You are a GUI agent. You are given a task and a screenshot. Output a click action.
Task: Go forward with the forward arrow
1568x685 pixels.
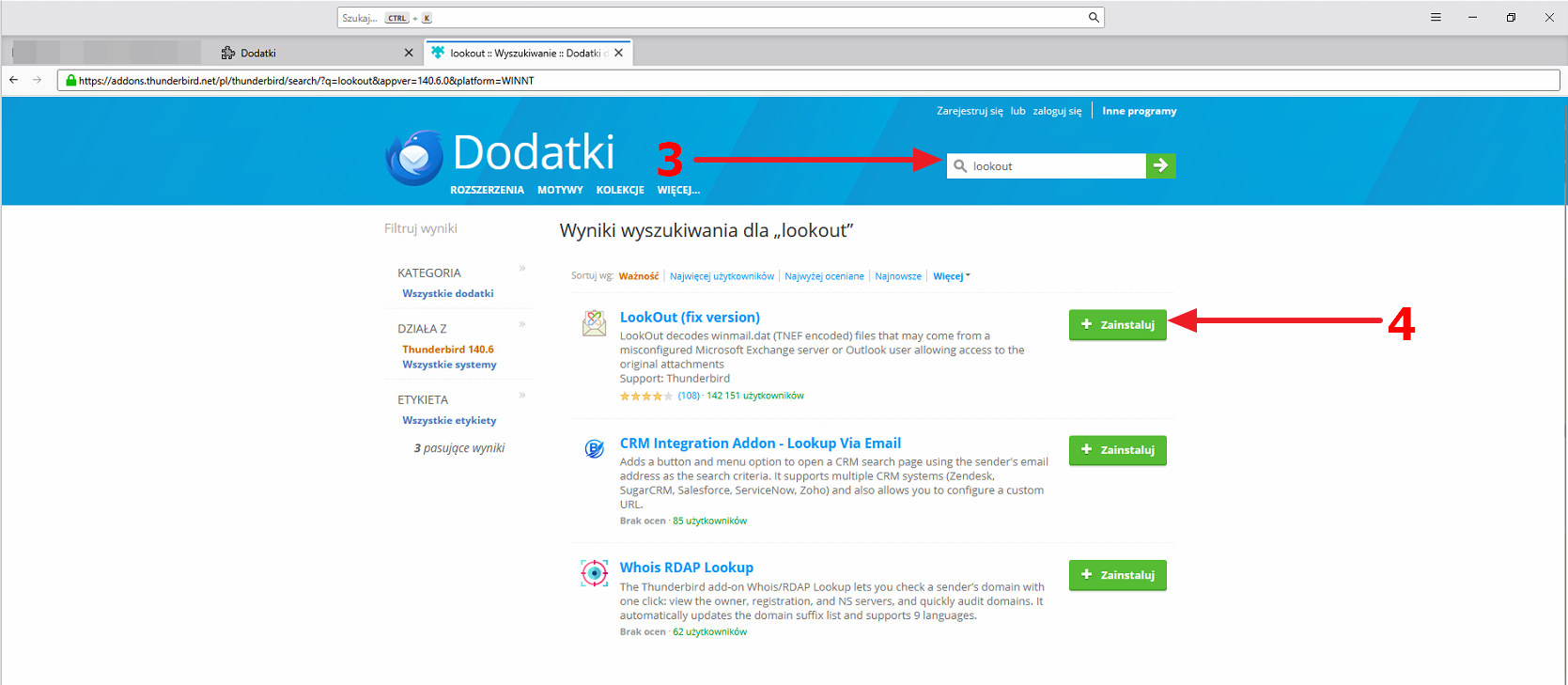click(37, 80)
